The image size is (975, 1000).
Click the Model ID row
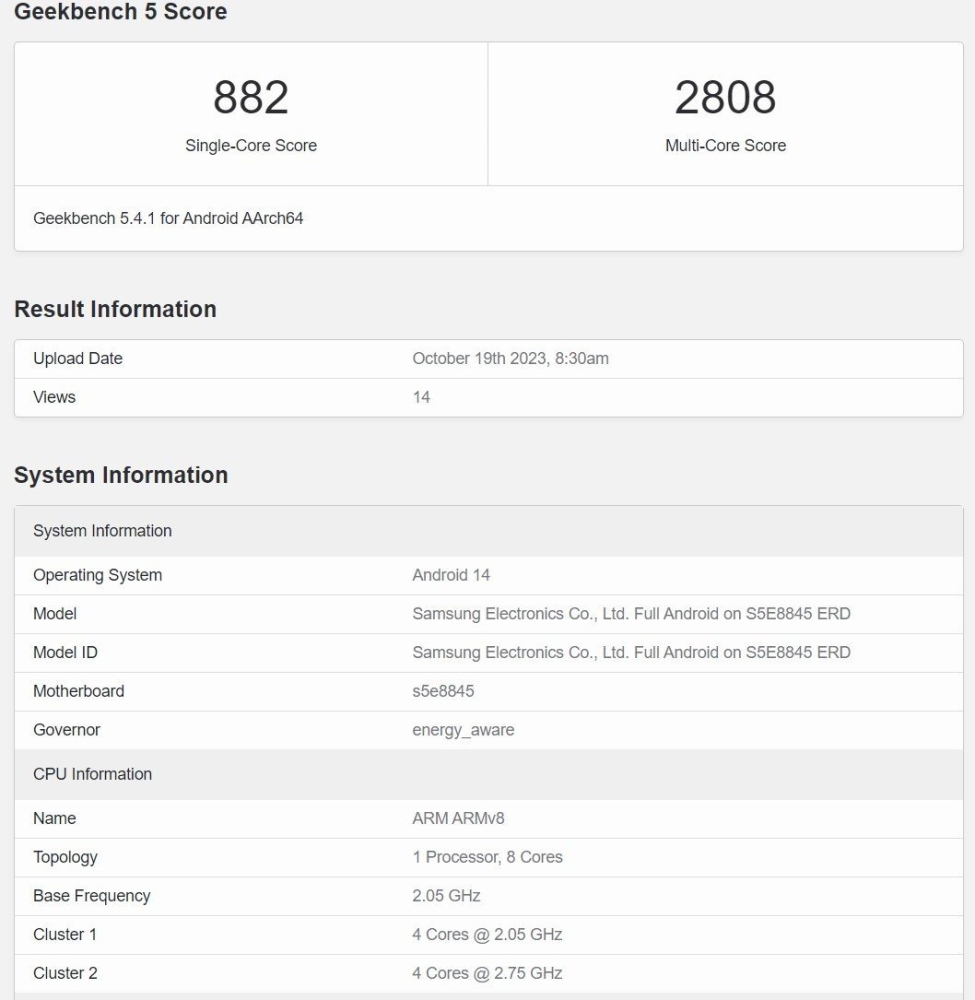tap(65, 653)
